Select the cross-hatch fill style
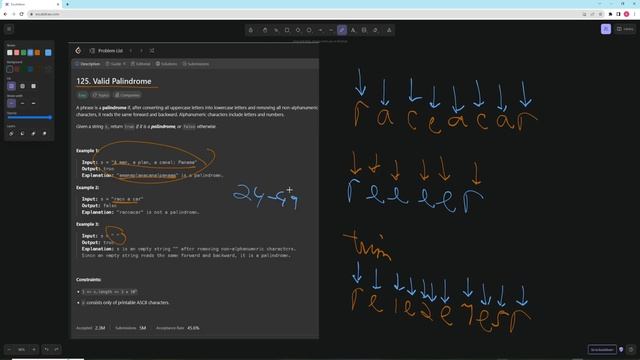 click(22, 86)
